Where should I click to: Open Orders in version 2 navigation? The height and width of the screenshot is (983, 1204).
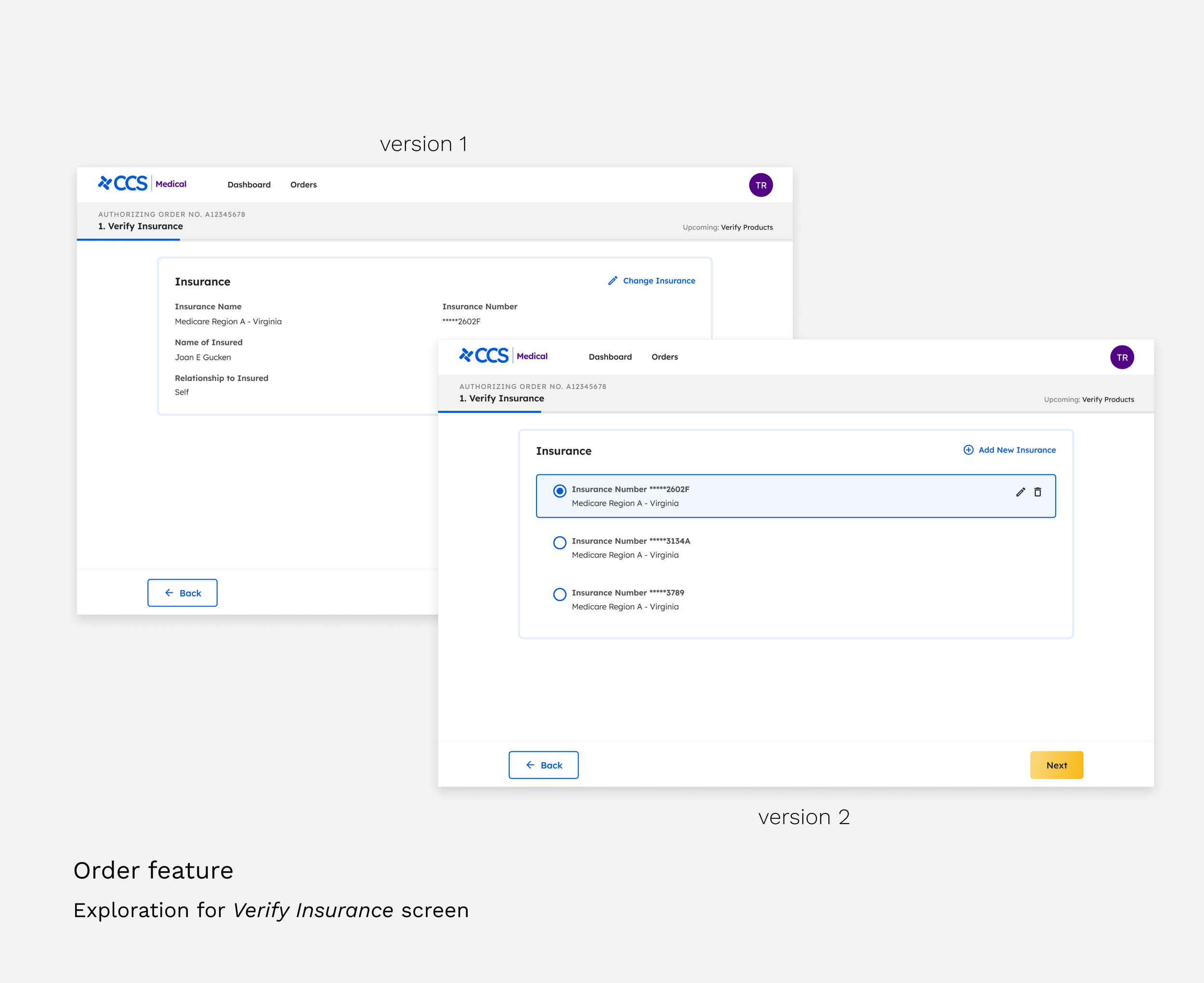(x=665, y=357)
